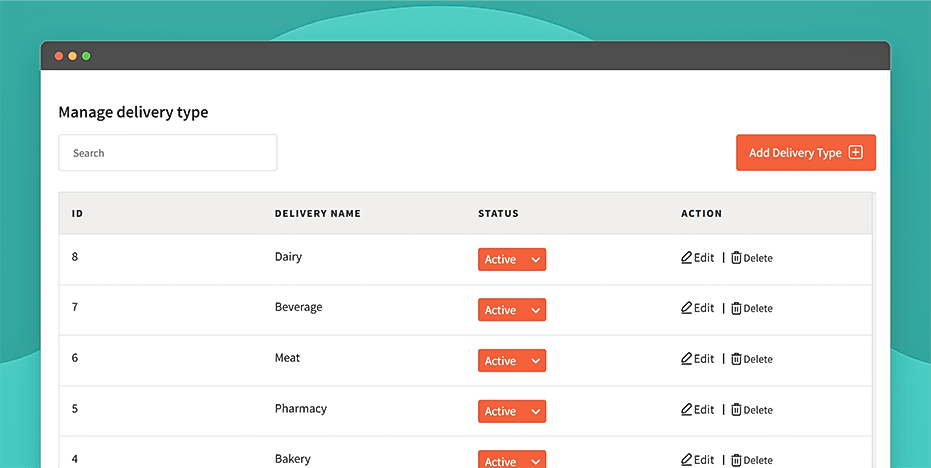
Task: Click the ID column header
Action: pyautogui.click(x=77, y=213)
